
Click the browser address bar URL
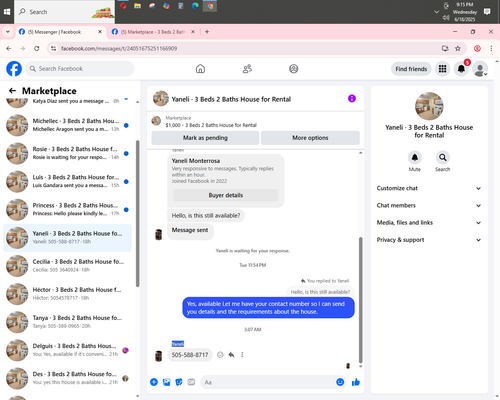point(119,49)
